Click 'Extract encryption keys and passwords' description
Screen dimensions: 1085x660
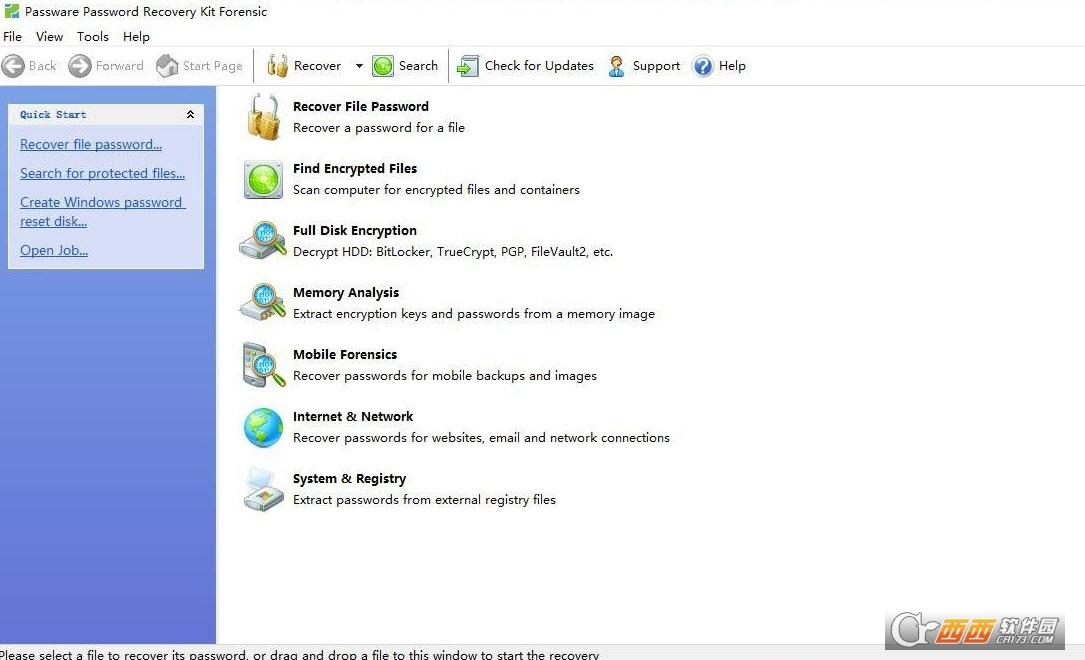474,314
